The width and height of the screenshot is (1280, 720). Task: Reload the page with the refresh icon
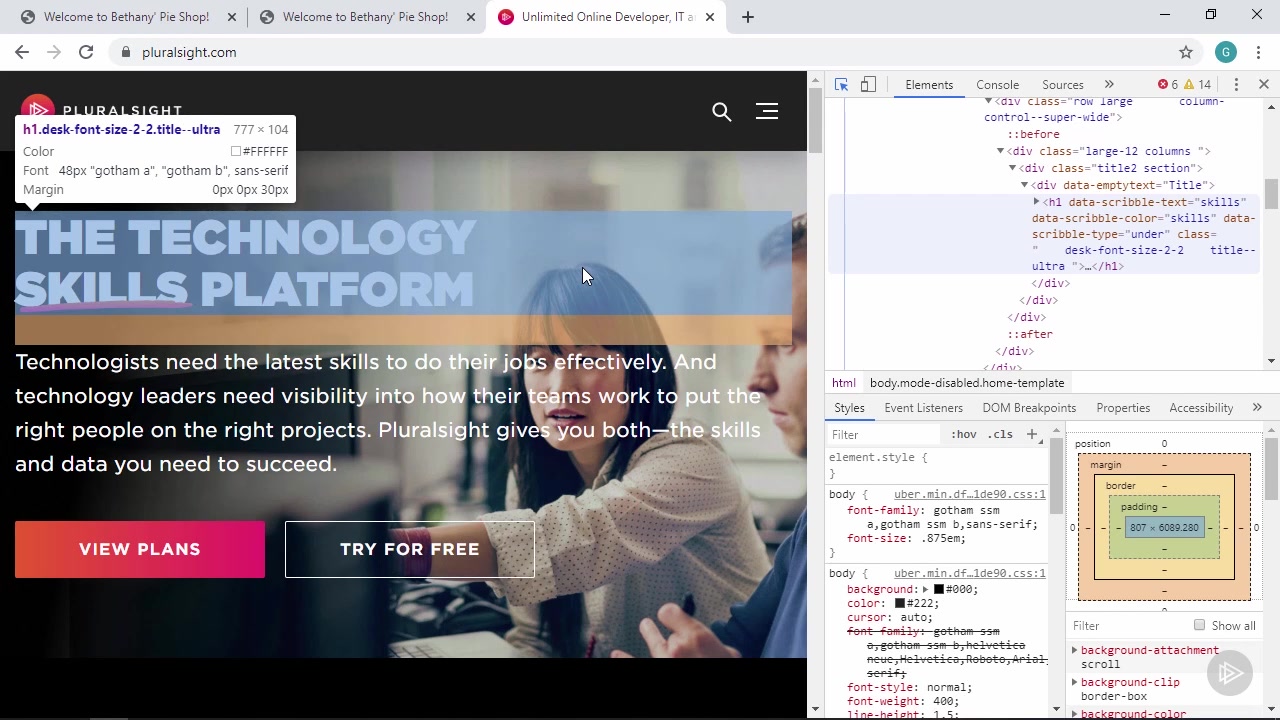pyautogui.click(x=86, y=52)
